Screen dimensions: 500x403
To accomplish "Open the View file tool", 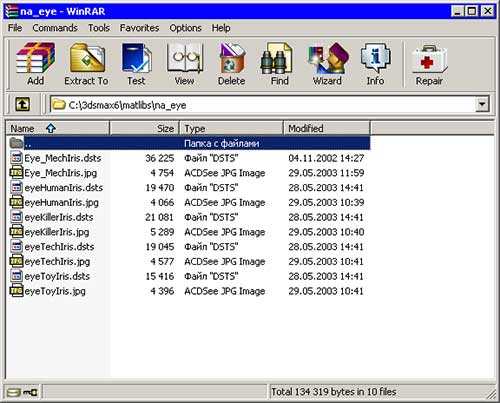I will pyautogui.click(x=185, y=58).
